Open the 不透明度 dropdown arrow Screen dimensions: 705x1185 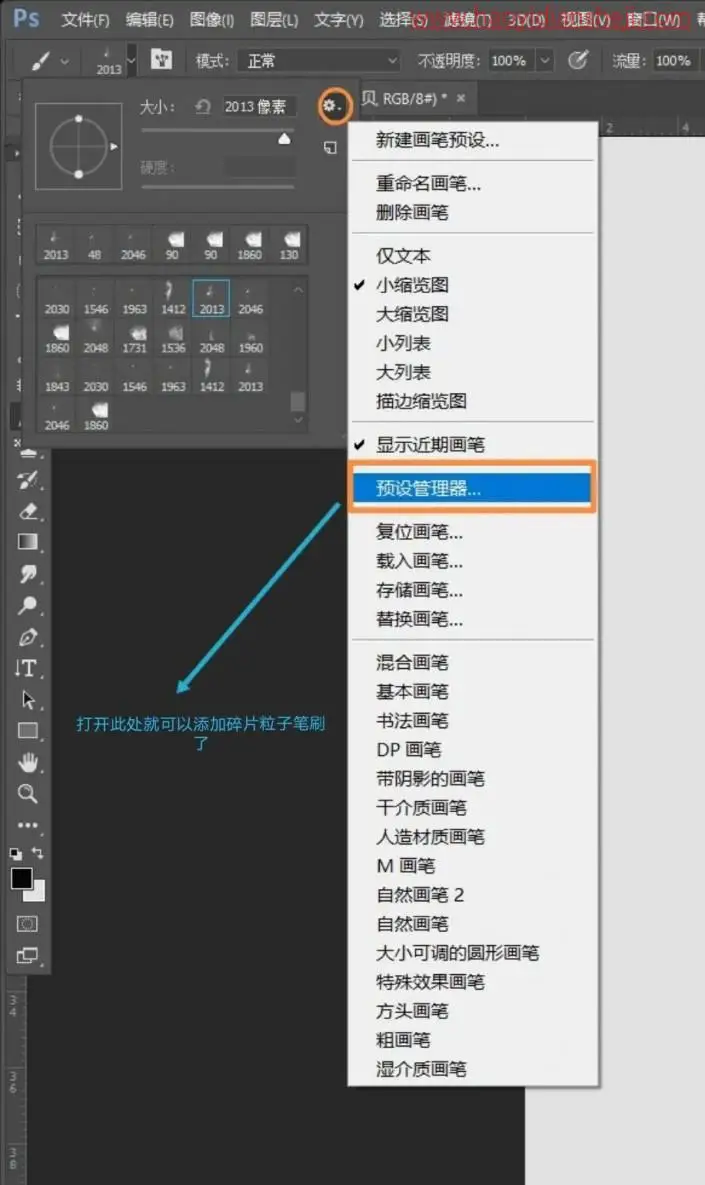(x=545, y=60)
